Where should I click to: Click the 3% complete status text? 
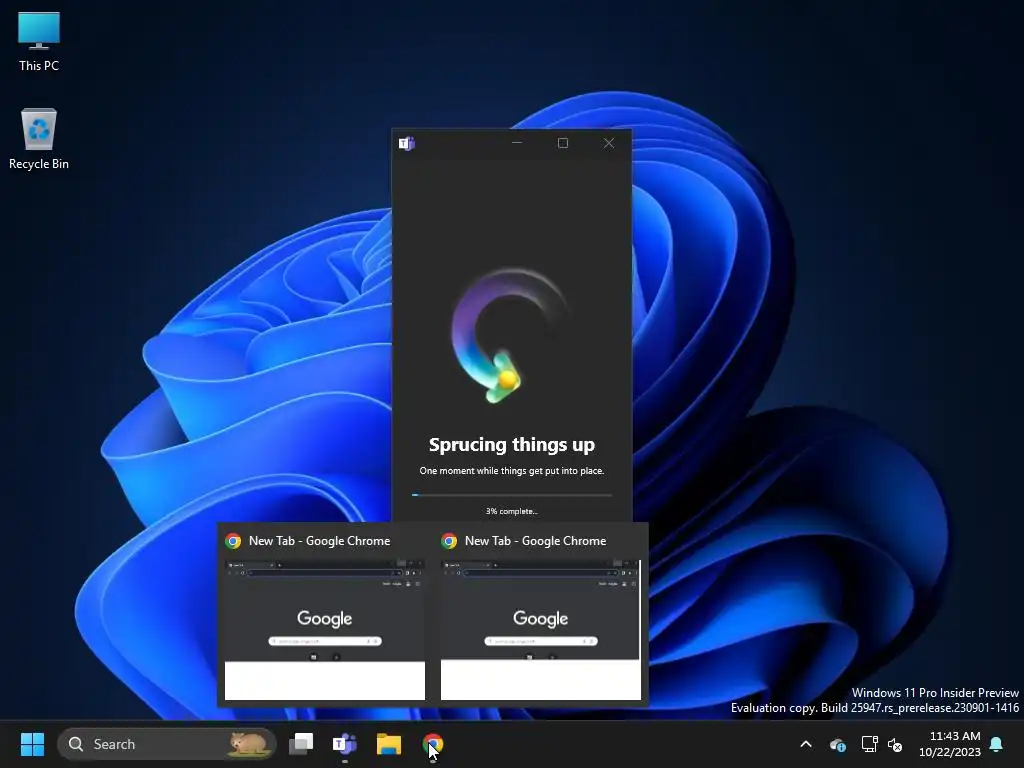point(512,511)
